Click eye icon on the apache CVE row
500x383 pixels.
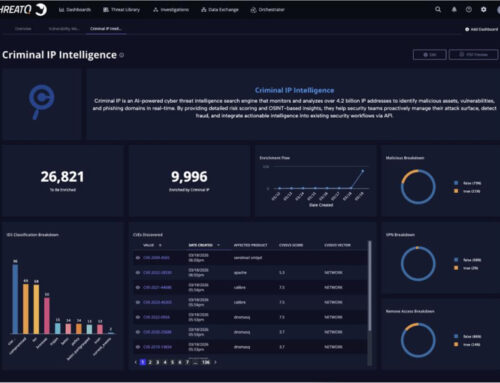coord(138,272)
